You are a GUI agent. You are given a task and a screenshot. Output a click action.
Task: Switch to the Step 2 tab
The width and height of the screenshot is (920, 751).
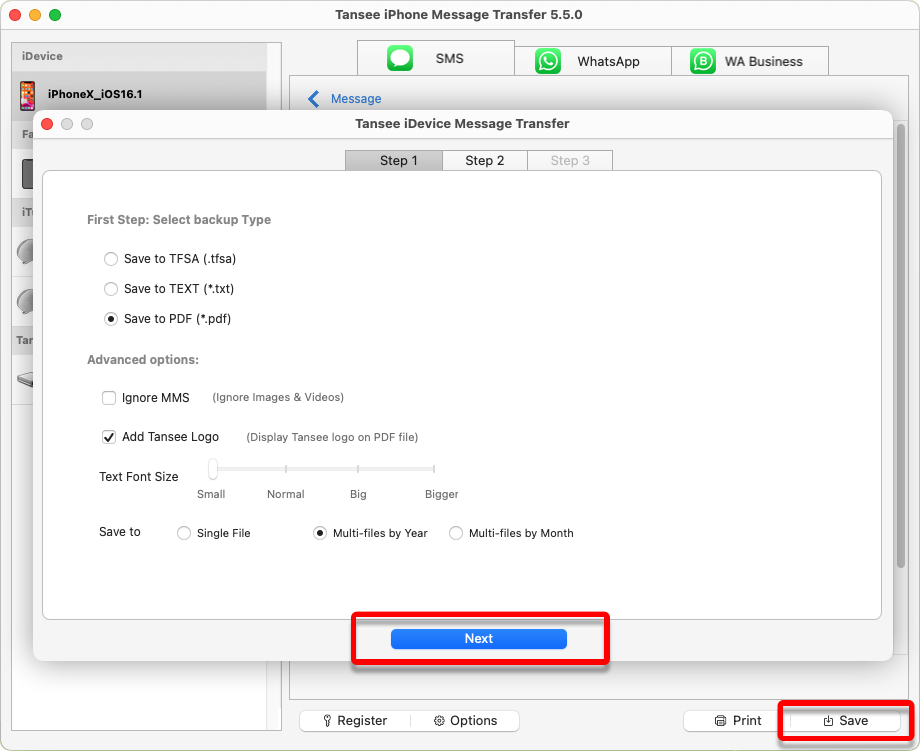pos(485,160)
